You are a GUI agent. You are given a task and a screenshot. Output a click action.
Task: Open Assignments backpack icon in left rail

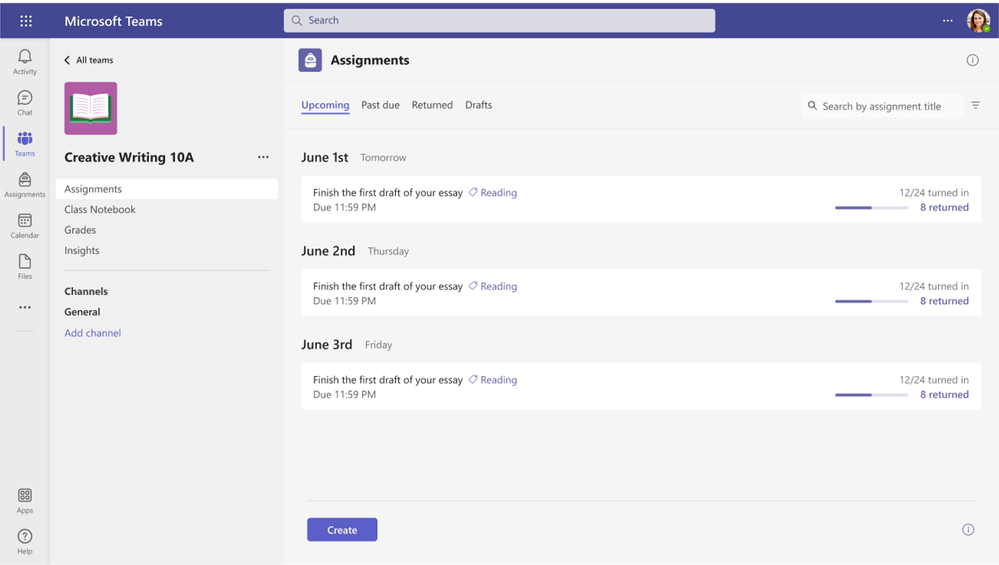[x=25, y=185]
